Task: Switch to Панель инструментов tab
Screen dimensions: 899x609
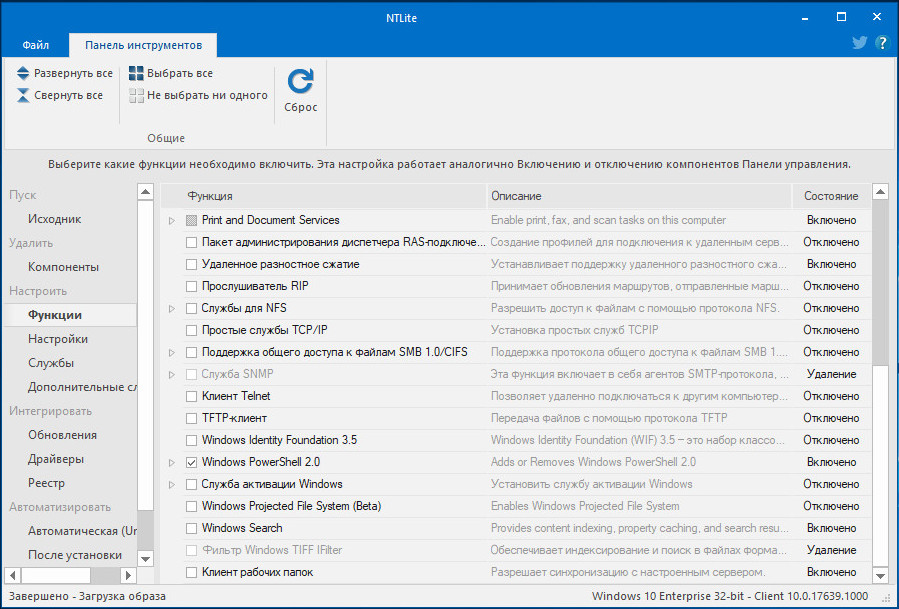Action: [x=143, y=45]
